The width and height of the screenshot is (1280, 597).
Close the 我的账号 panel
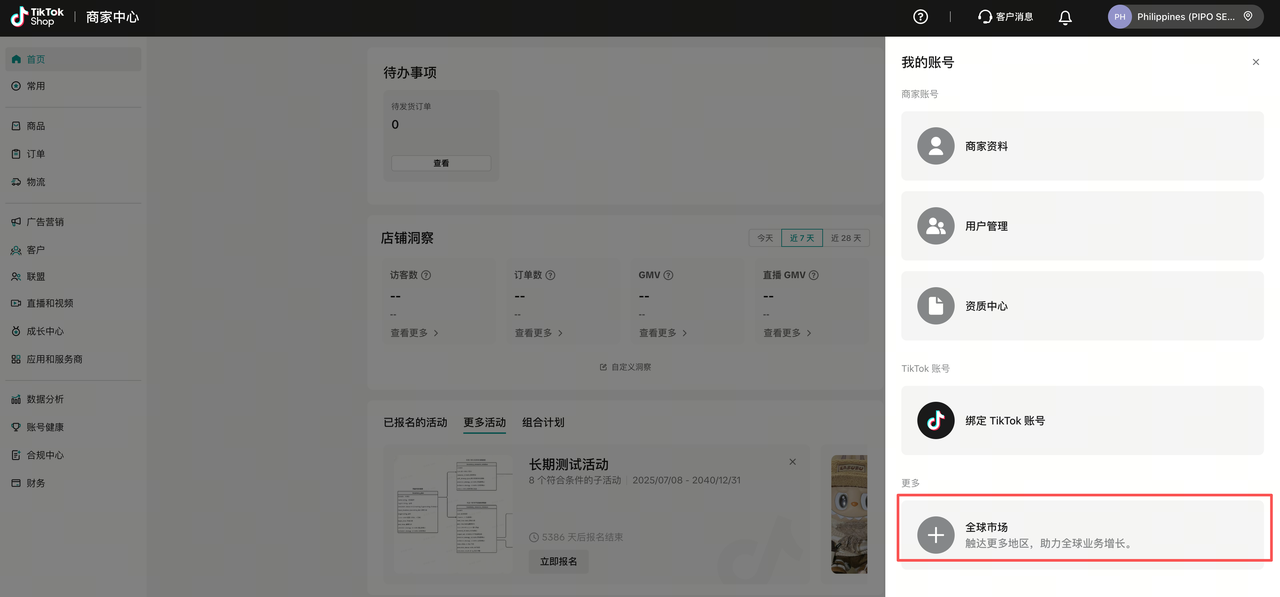click(1256, 62)
